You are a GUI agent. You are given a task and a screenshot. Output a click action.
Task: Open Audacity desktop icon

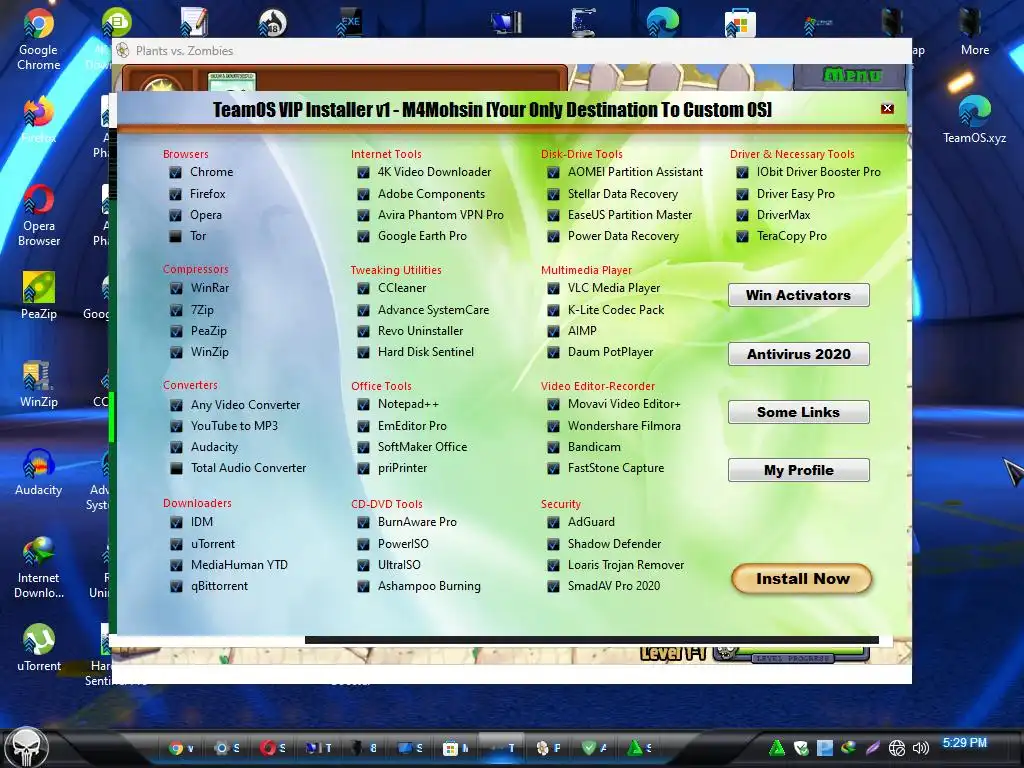tap(39, 472)
